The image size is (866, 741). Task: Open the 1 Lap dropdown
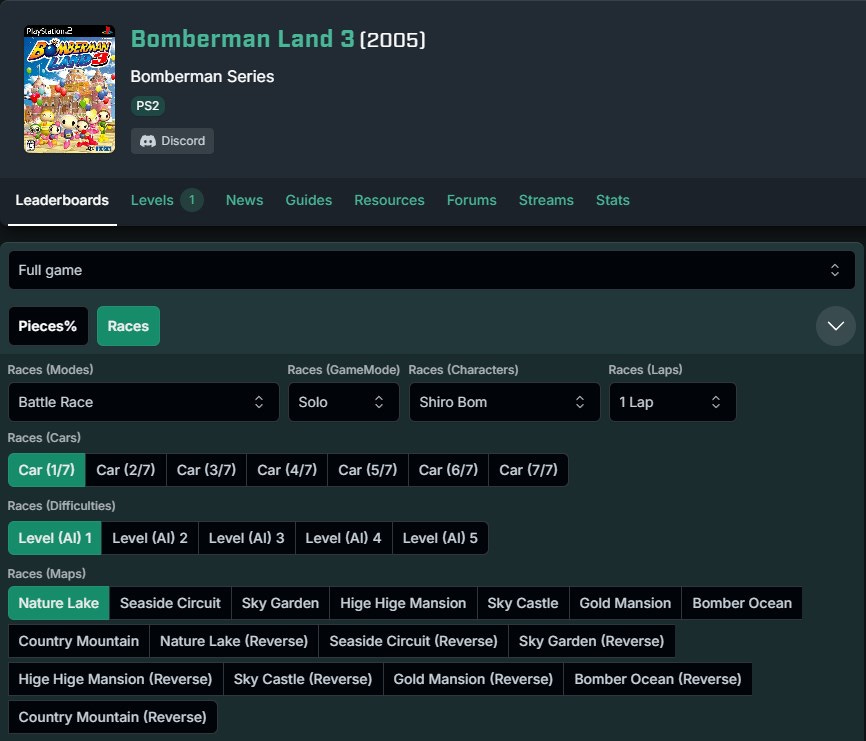[672, 402]
